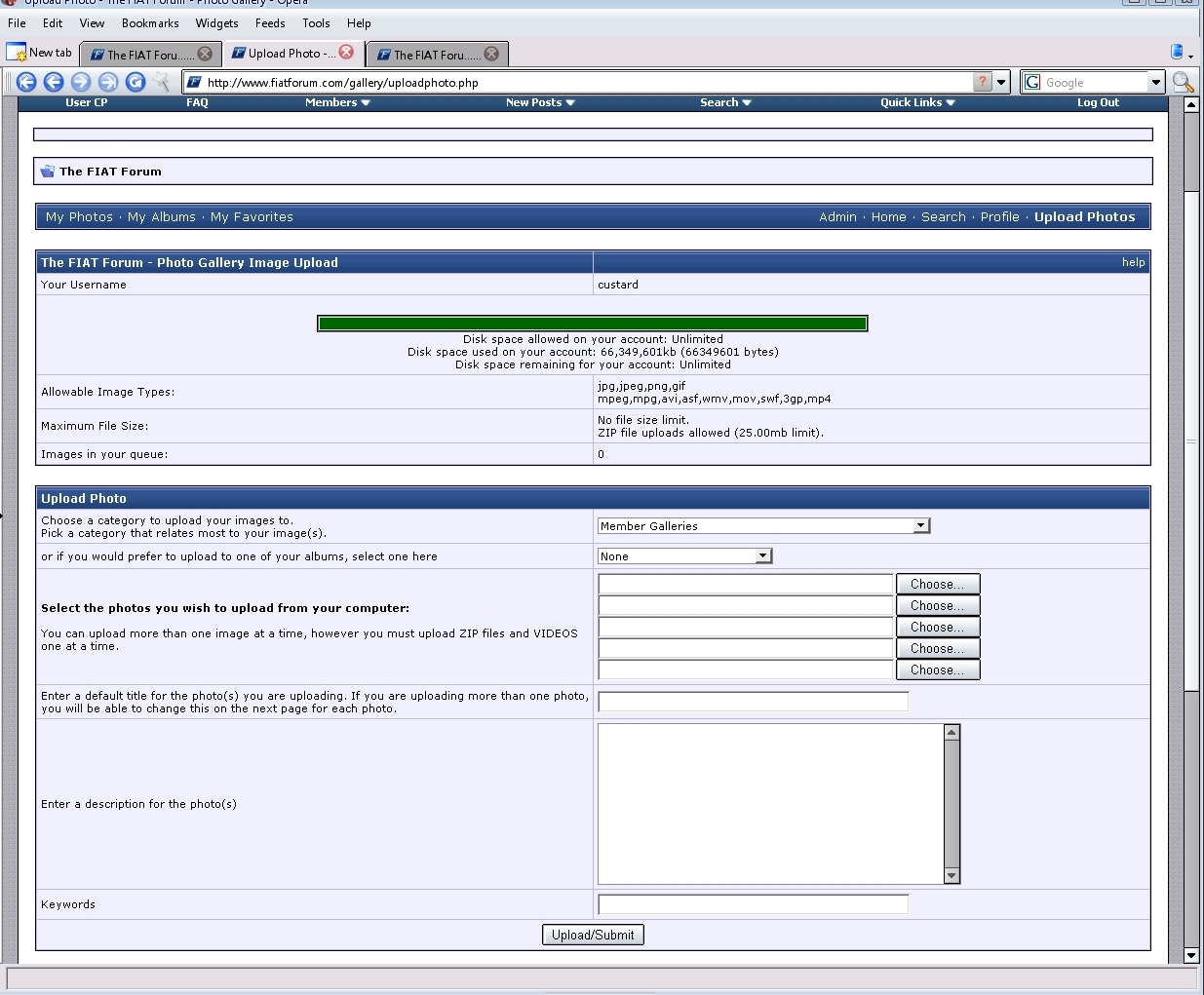Click the Upload/Submit button

[593, 935]
